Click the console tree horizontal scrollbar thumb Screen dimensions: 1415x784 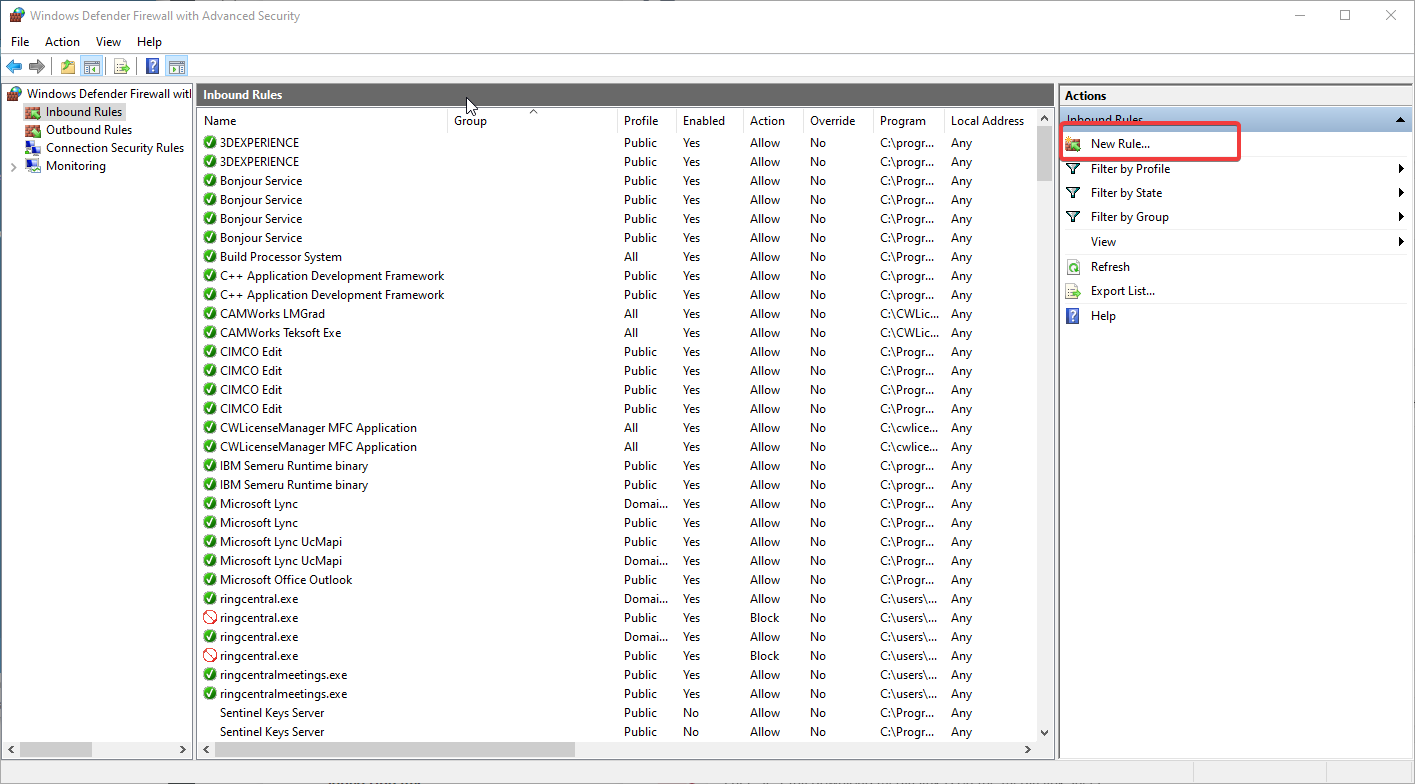[x=56, y=749]
